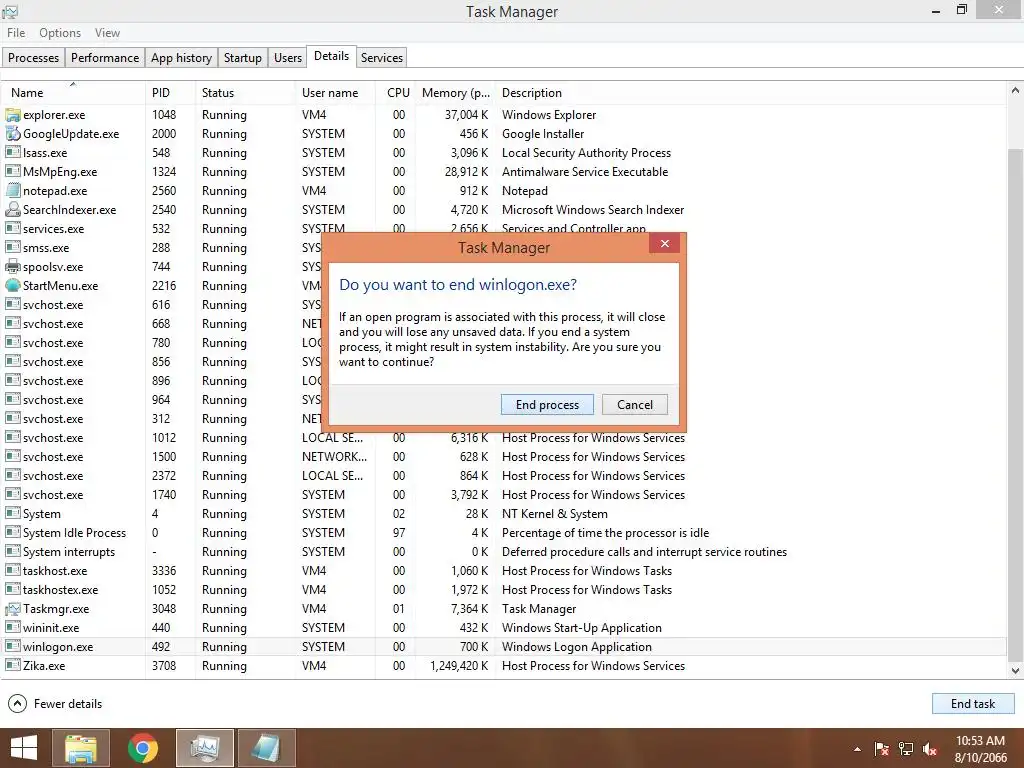The height and width of the screenshot is (768, 1024).
Task: Open the View menu
Action: 107,33
